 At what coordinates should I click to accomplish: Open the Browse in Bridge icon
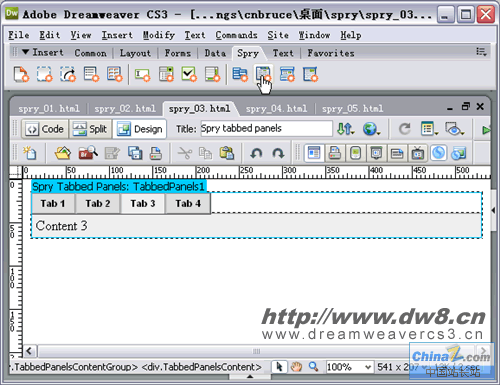pyautogui.click(x=88, y=153)
